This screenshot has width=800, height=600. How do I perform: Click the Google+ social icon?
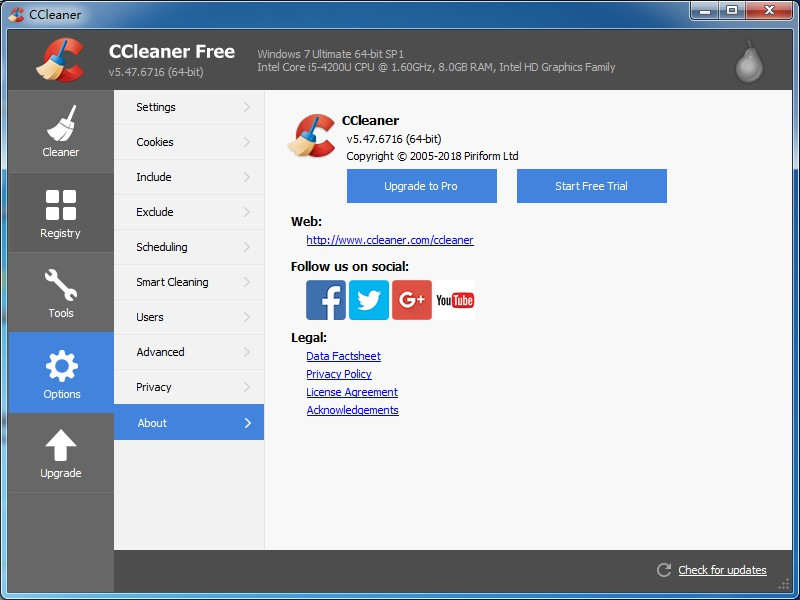(x=412, y=300)
